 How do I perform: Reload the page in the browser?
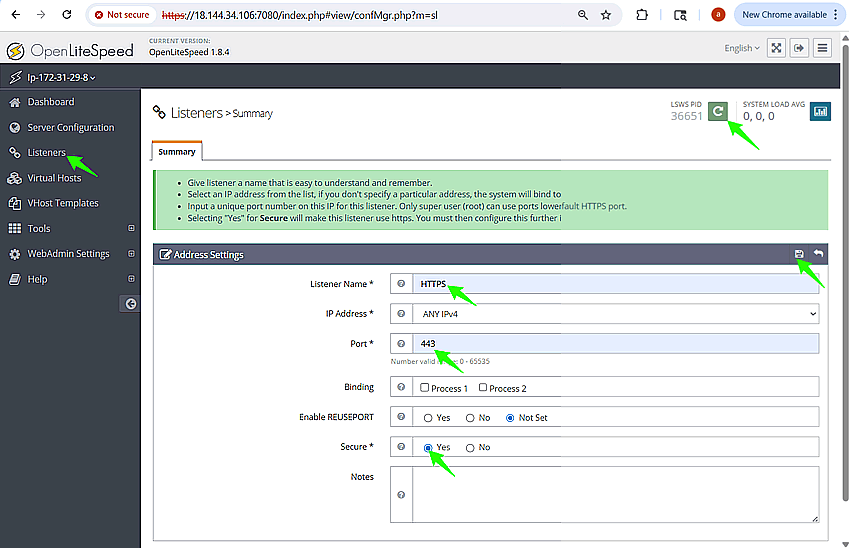click(67, 15)
